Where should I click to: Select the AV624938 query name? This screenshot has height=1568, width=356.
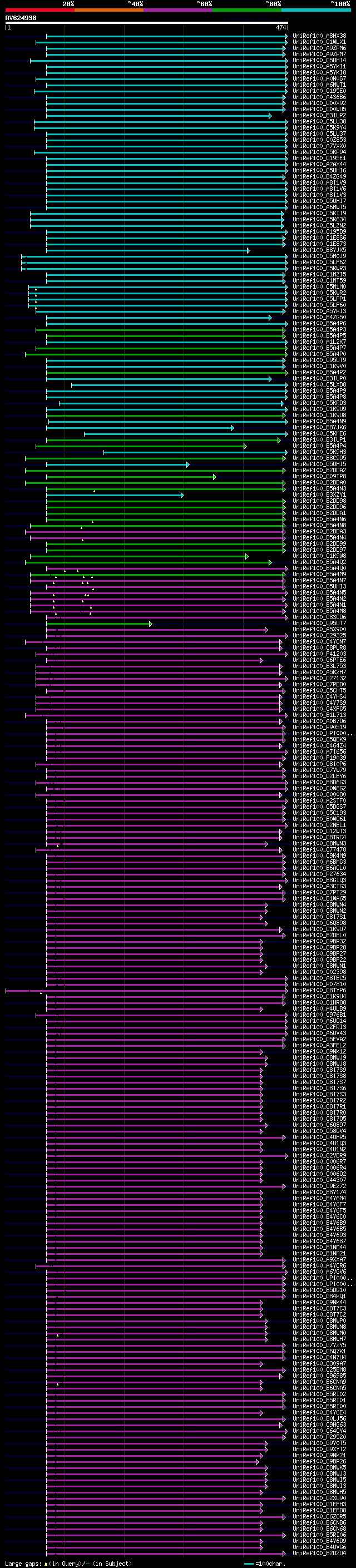[21, 18]
